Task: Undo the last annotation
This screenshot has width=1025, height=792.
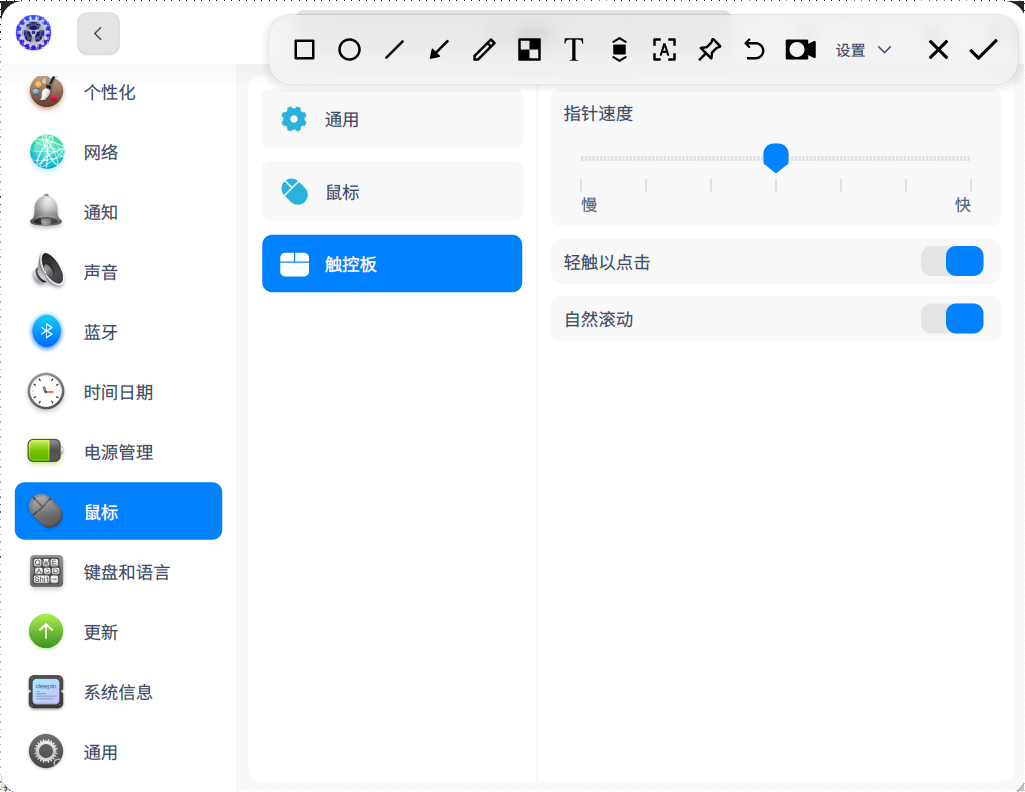Action: click(x=754, y=50)
